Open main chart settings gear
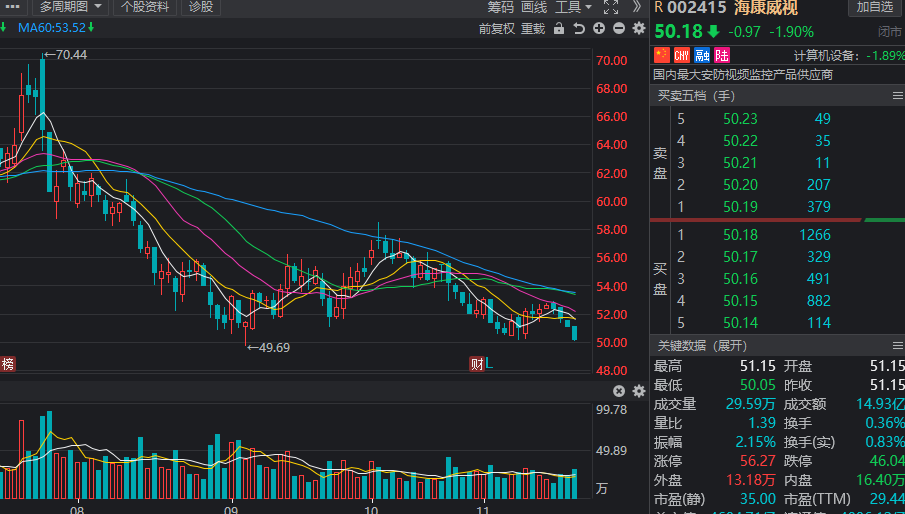The height and width of the screenshot is (514, 905). point(639,29)
